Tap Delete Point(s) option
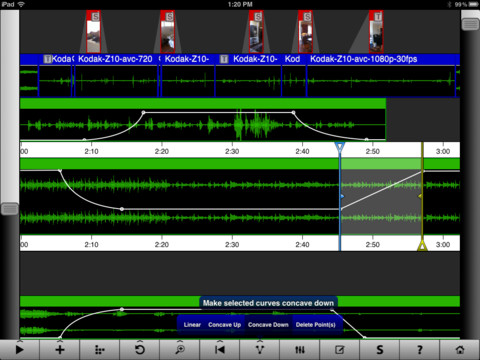480x360 pixels. (315, 325)
